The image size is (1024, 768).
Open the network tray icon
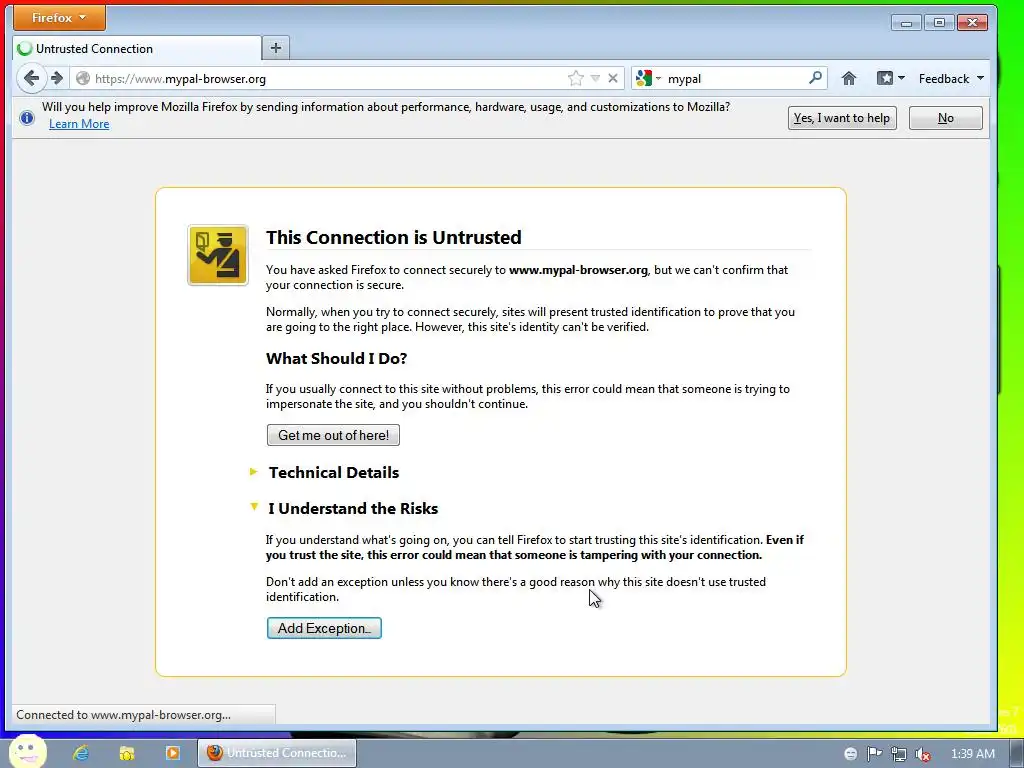[899, 754]
